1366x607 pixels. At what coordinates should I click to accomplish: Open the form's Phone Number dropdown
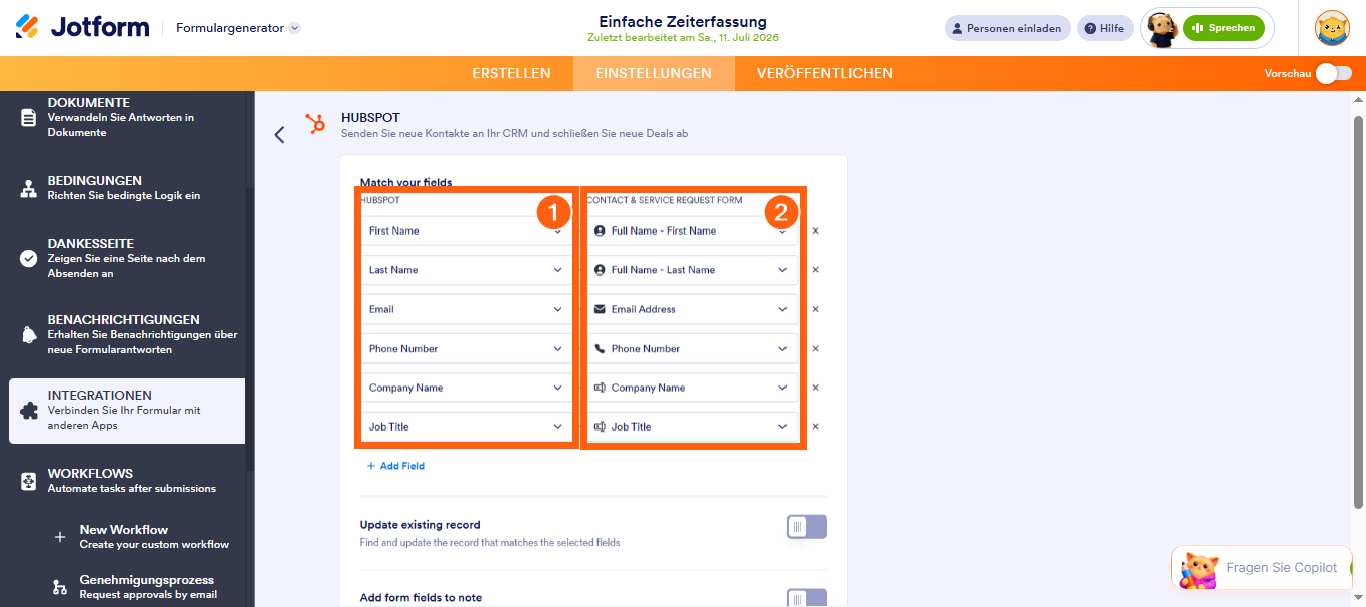click(x=692, y=349)
